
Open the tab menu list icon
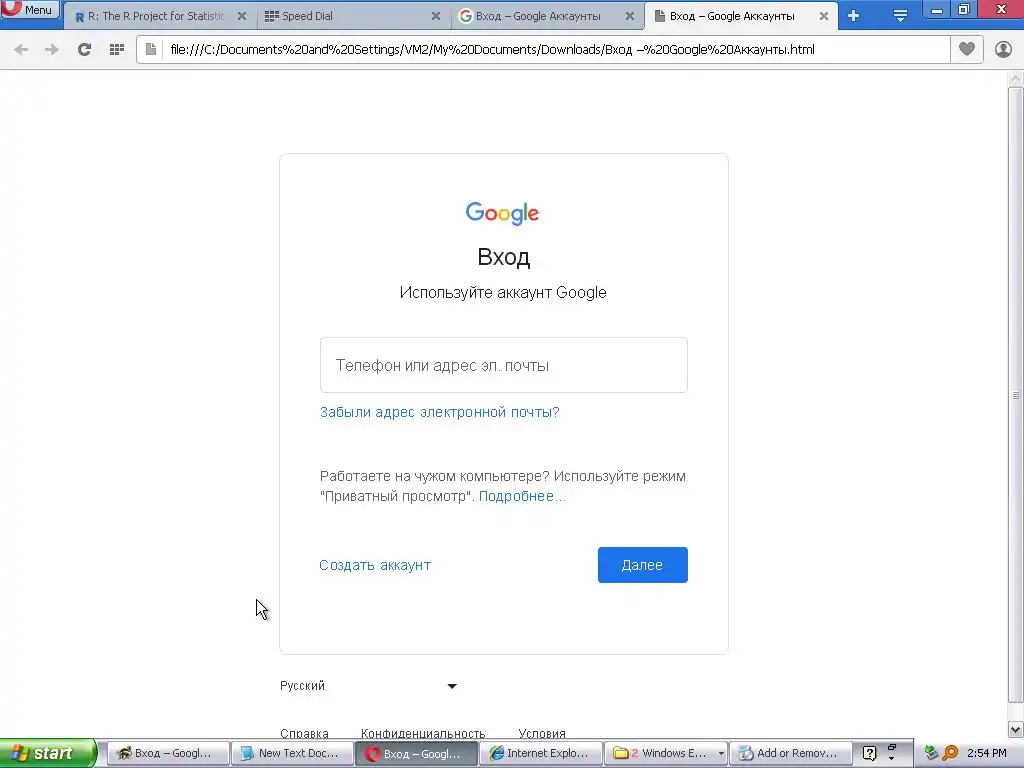coord(900,16)
